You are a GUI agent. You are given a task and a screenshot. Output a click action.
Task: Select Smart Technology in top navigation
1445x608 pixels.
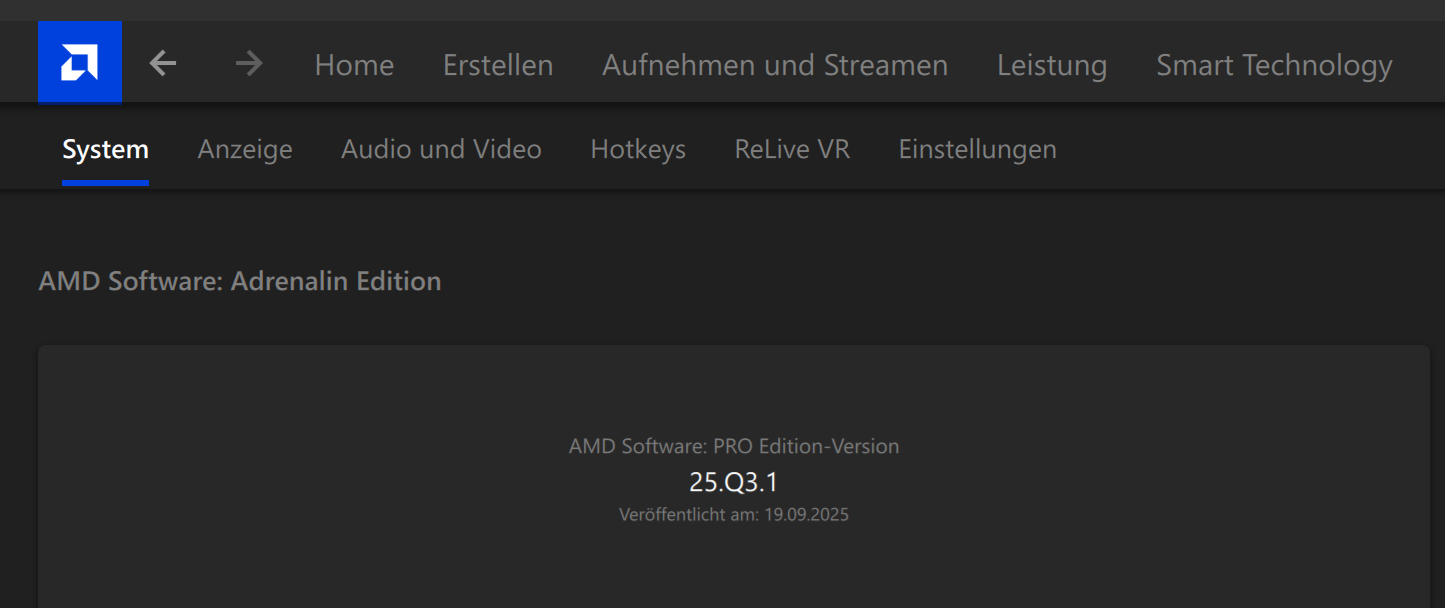pyautogui.click(x=1274, y=66)
